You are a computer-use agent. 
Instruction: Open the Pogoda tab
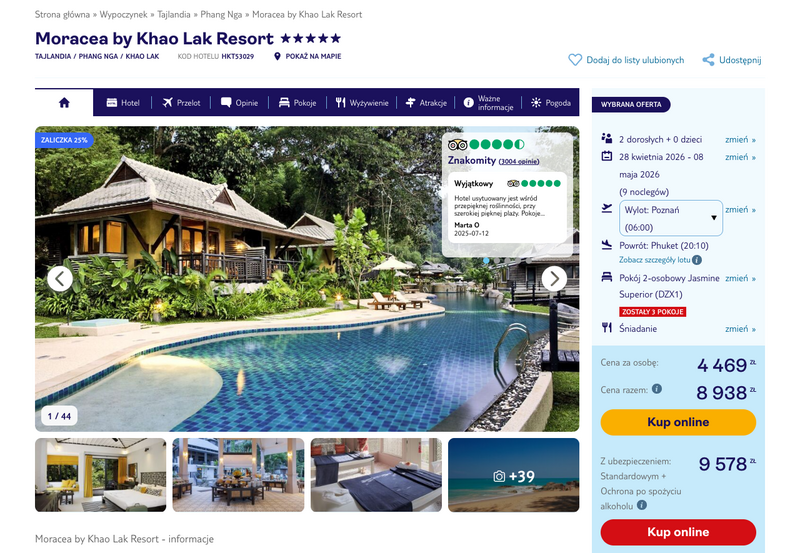(551, 103)
